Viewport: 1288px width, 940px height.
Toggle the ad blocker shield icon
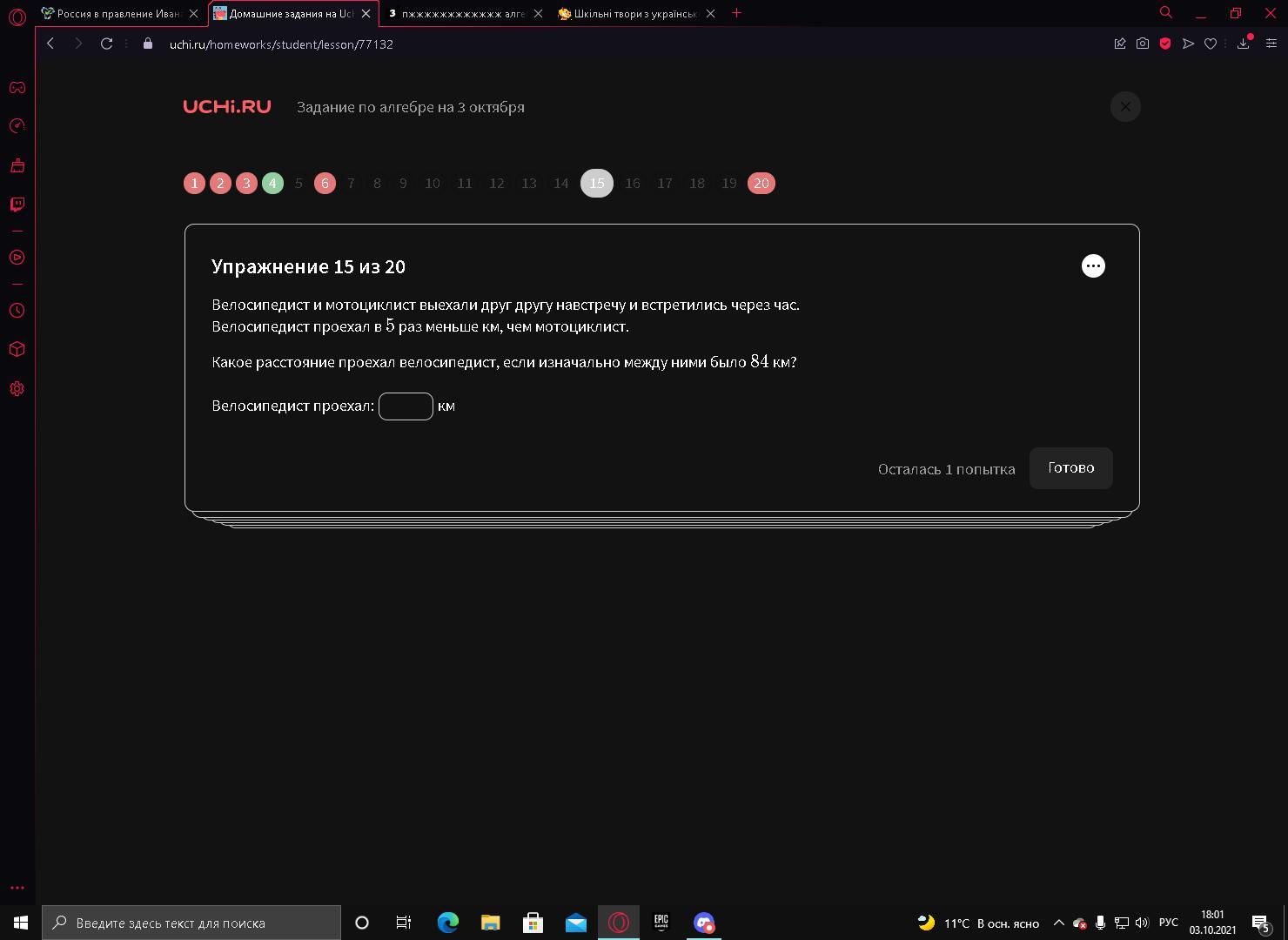pyautogui.click(x=1165, y=44)
